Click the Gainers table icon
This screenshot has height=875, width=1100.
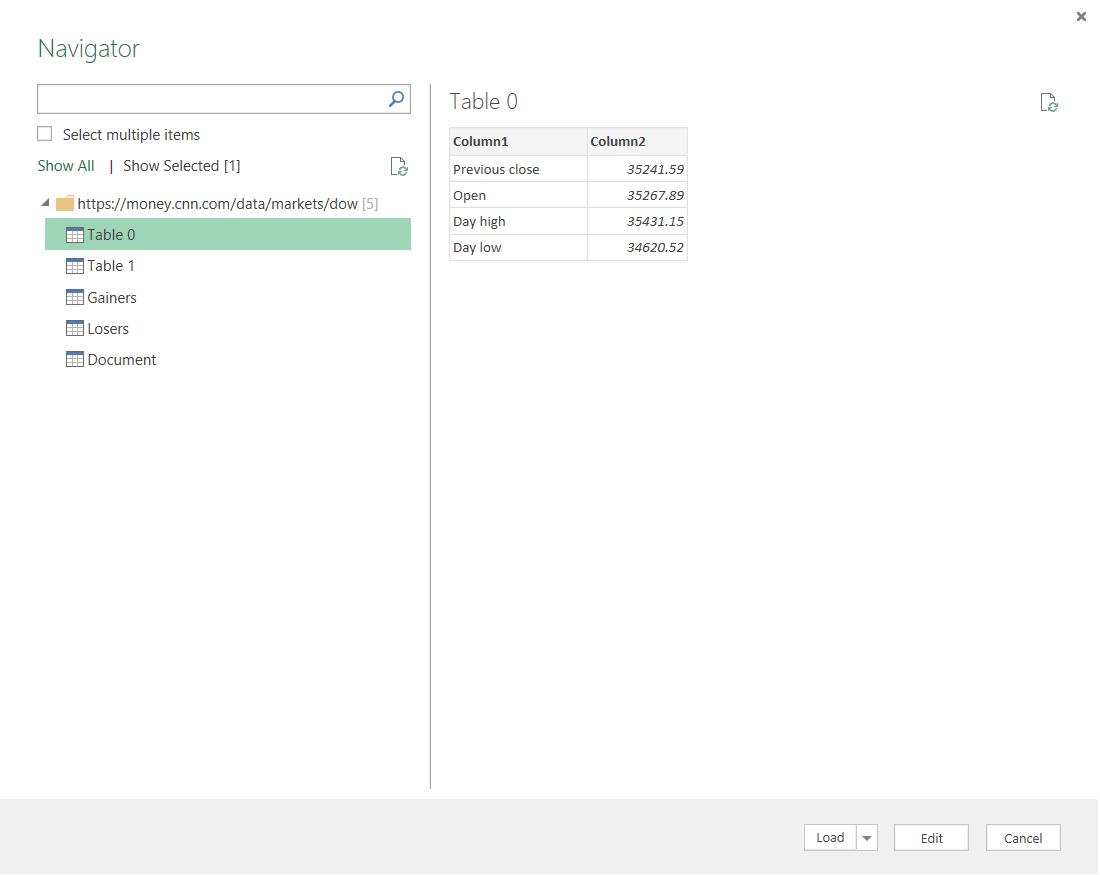pyautogui.click(x=74, y=298)
